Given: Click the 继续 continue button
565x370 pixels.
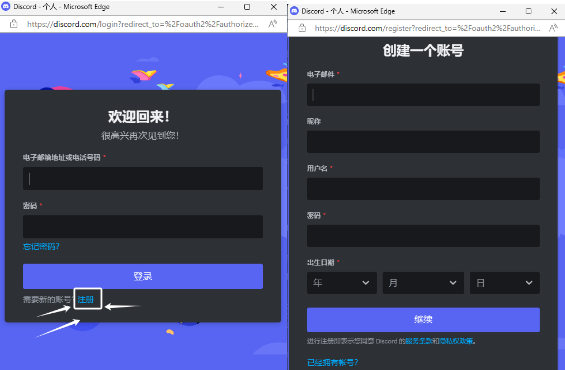Looking at the screenshot, I should tap(423, 320).
